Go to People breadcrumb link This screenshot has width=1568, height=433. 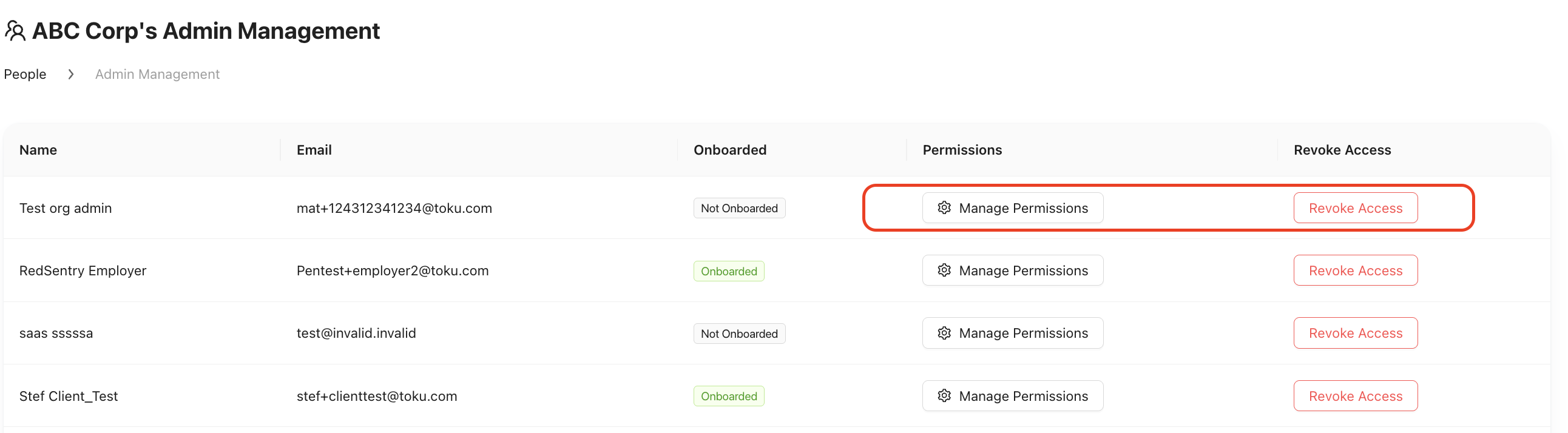click(25, 74)
